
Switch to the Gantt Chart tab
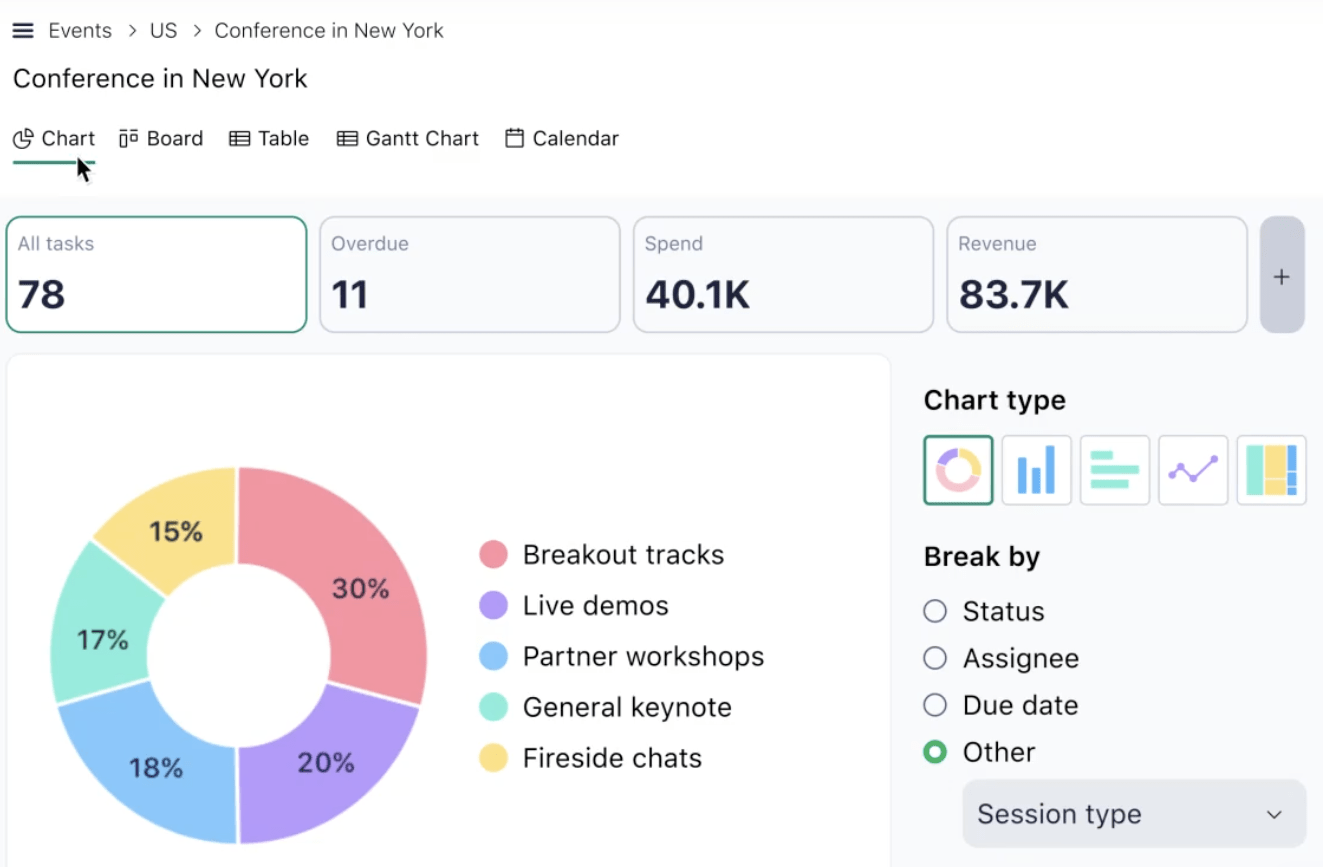[x=408, y=138]
